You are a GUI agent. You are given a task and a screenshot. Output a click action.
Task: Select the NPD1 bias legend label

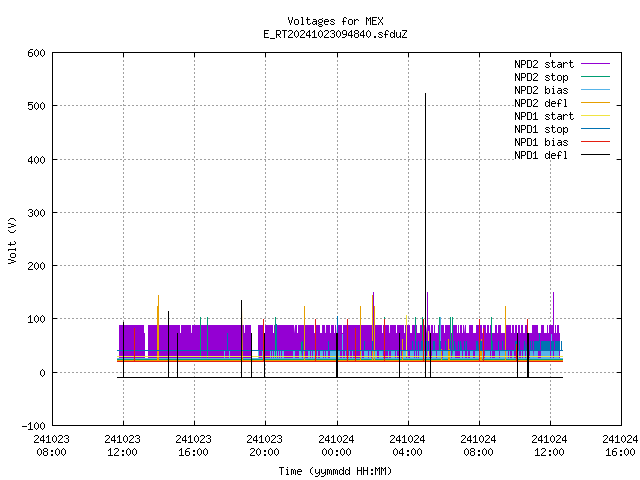pos(541,142)
